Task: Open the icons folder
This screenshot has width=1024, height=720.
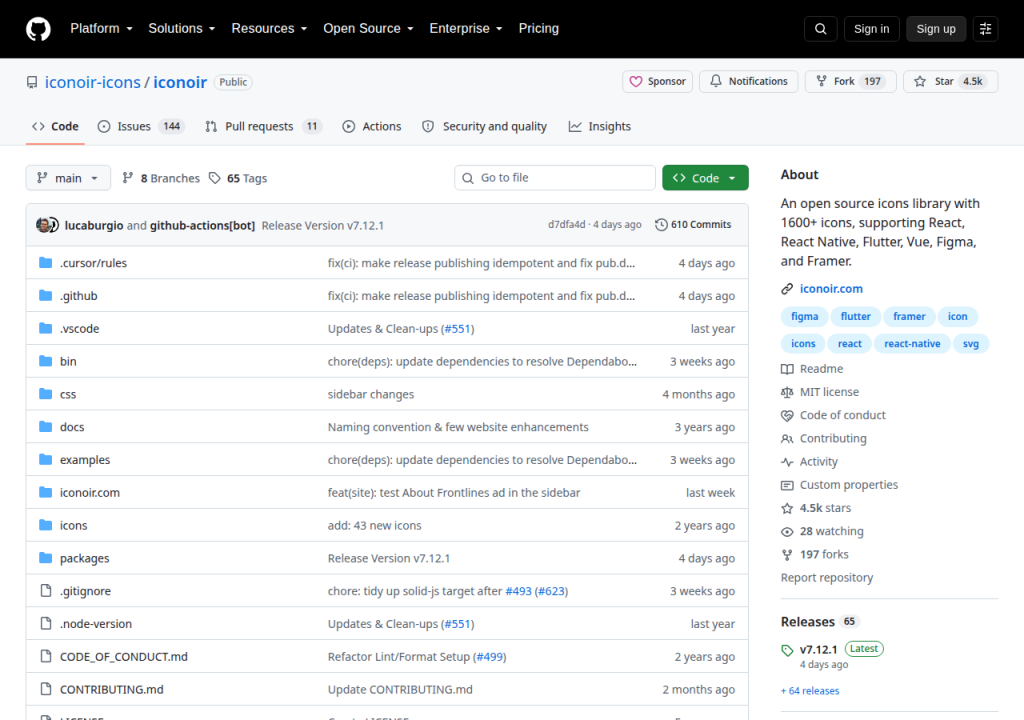Action: 73,525
